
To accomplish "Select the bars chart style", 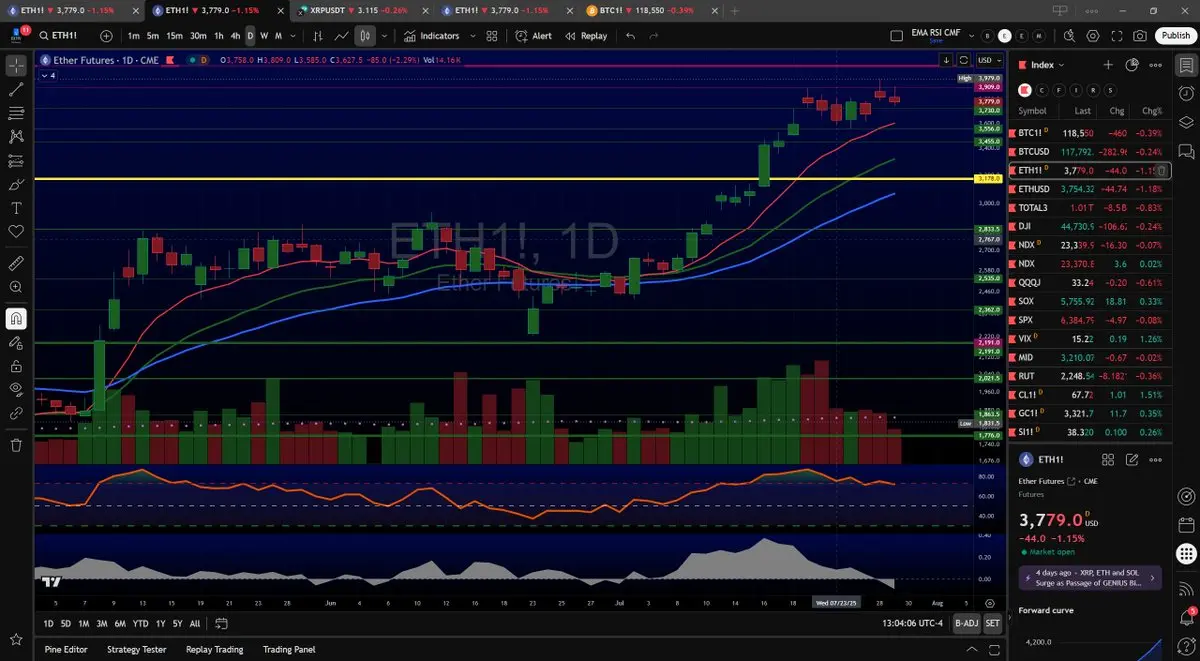I will click(x=318, y=36).
